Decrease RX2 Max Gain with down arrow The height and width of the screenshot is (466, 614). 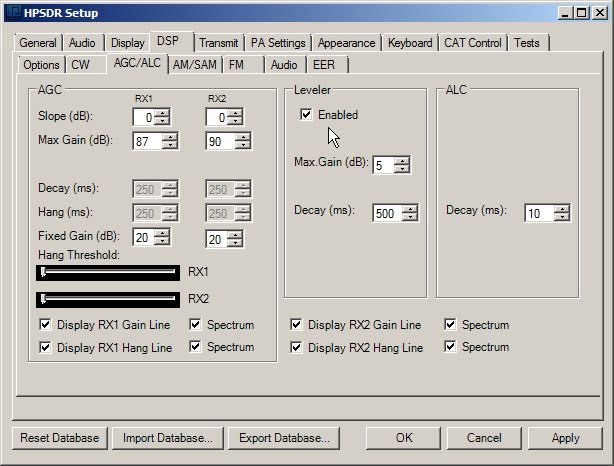(x=243, y=145)
